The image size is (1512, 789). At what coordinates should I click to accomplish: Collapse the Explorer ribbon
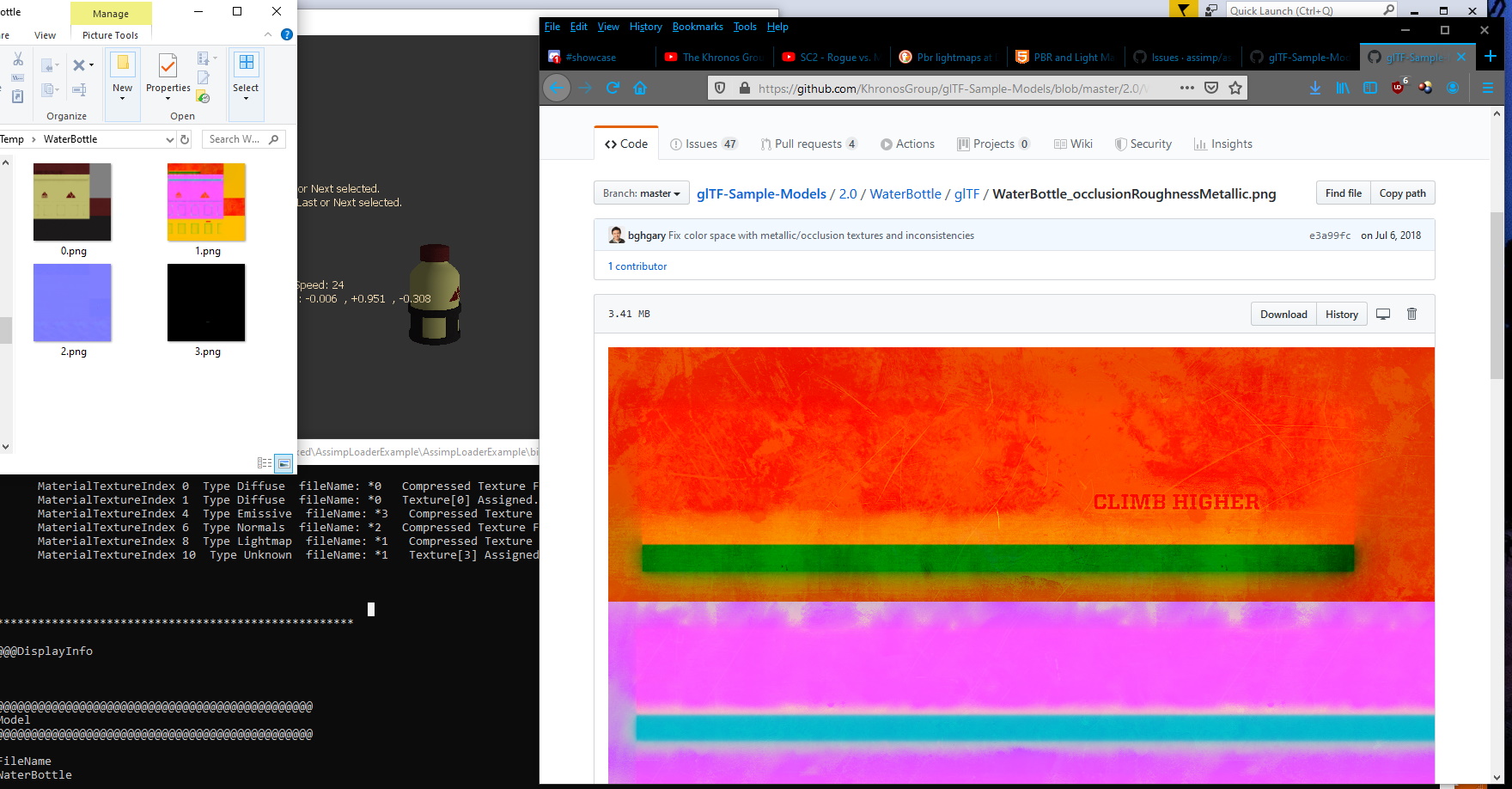(268, 34)
